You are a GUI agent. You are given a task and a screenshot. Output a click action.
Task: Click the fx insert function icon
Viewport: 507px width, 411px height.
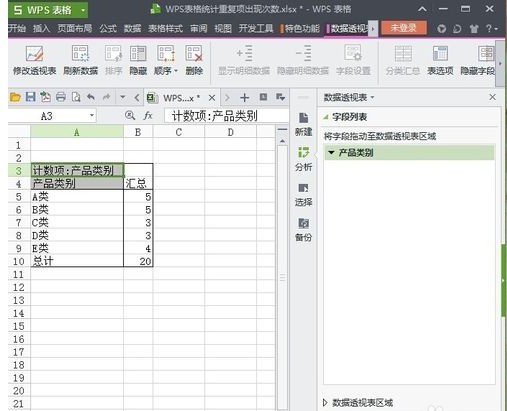148,116
